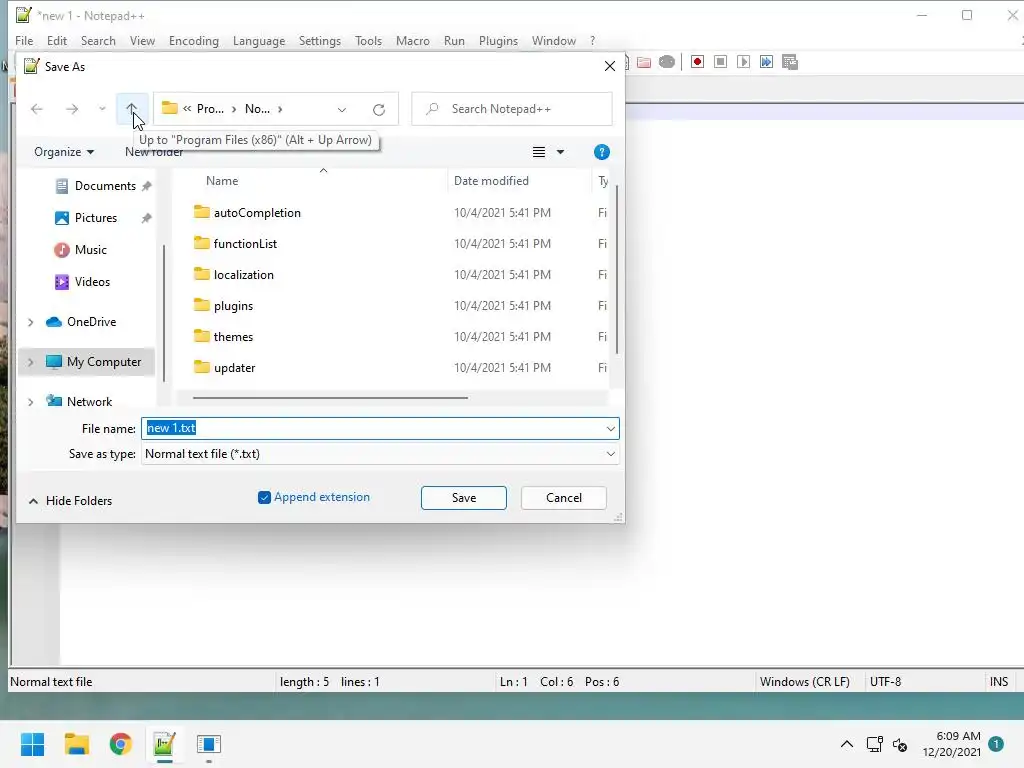1024x768 pixels.
Task: Select Videos in the navigation pane
Action: tap(92, 282)
